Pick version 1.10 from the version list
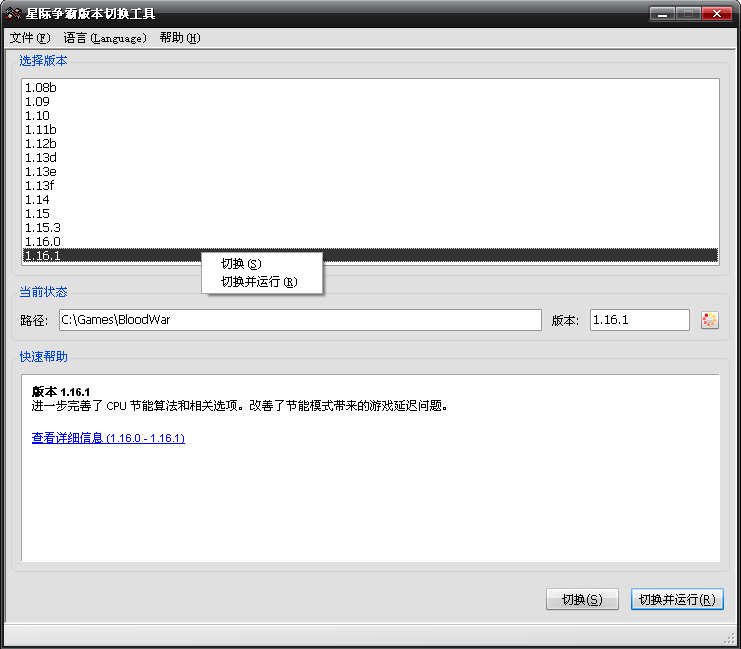Image resolution: width=741 pixels, height=649 pixels. click(x=37, y=116)
